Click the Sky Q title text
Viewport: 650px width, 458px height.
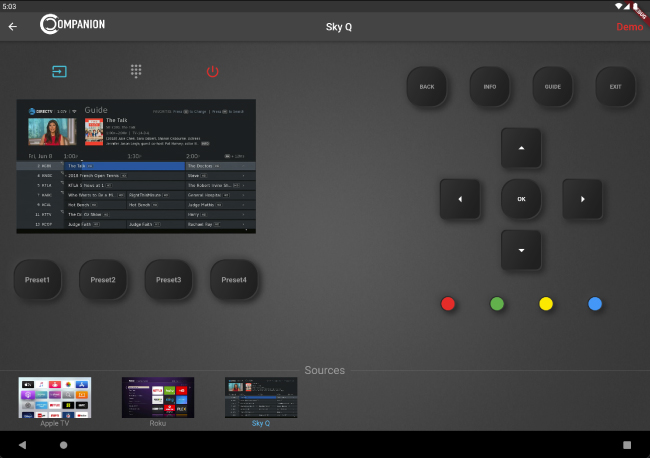(339, 27)
